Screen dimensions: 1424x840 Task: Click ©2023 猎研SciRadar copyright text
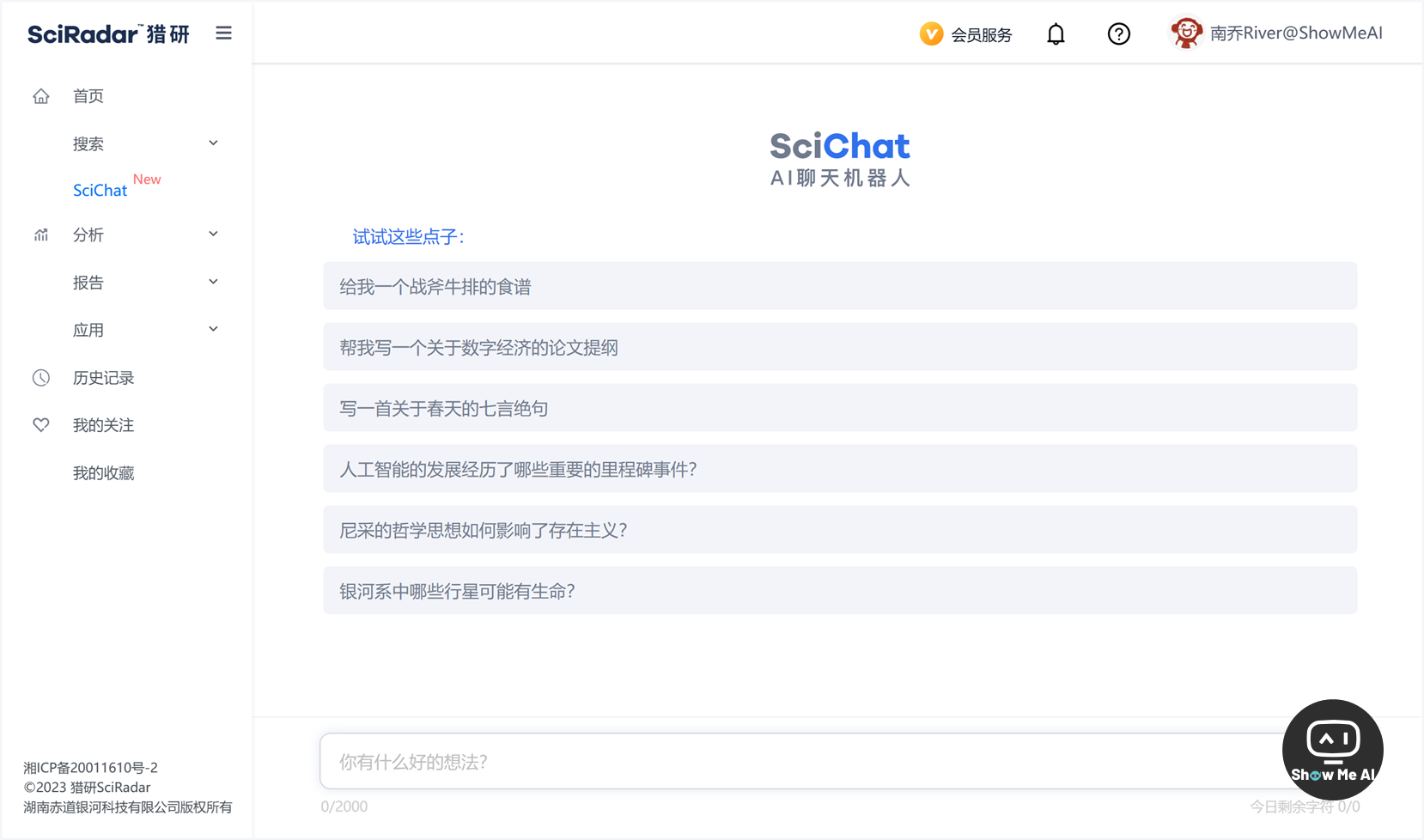tap(87, 788)
